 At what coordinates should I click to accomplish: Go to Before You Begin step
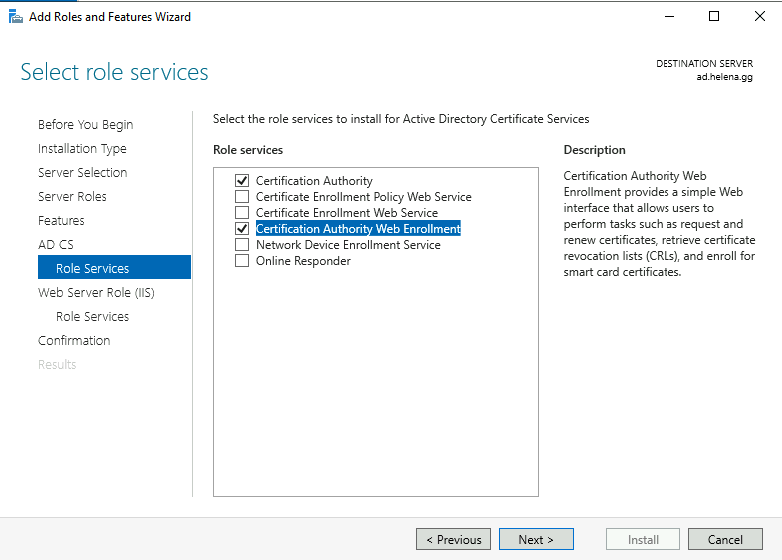(x=85, y=125)
